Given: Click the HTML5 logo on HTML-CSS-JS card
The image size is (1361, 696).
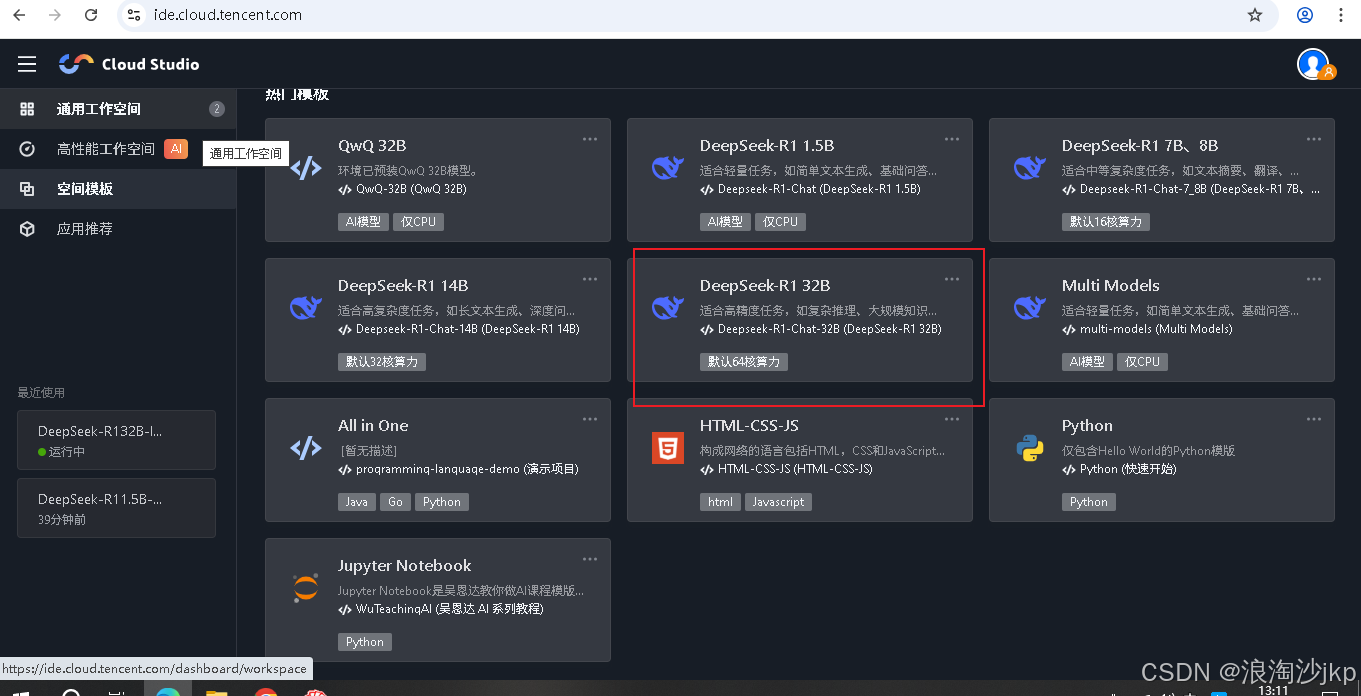Looking at the screenshot, I should tap(667, 447).
